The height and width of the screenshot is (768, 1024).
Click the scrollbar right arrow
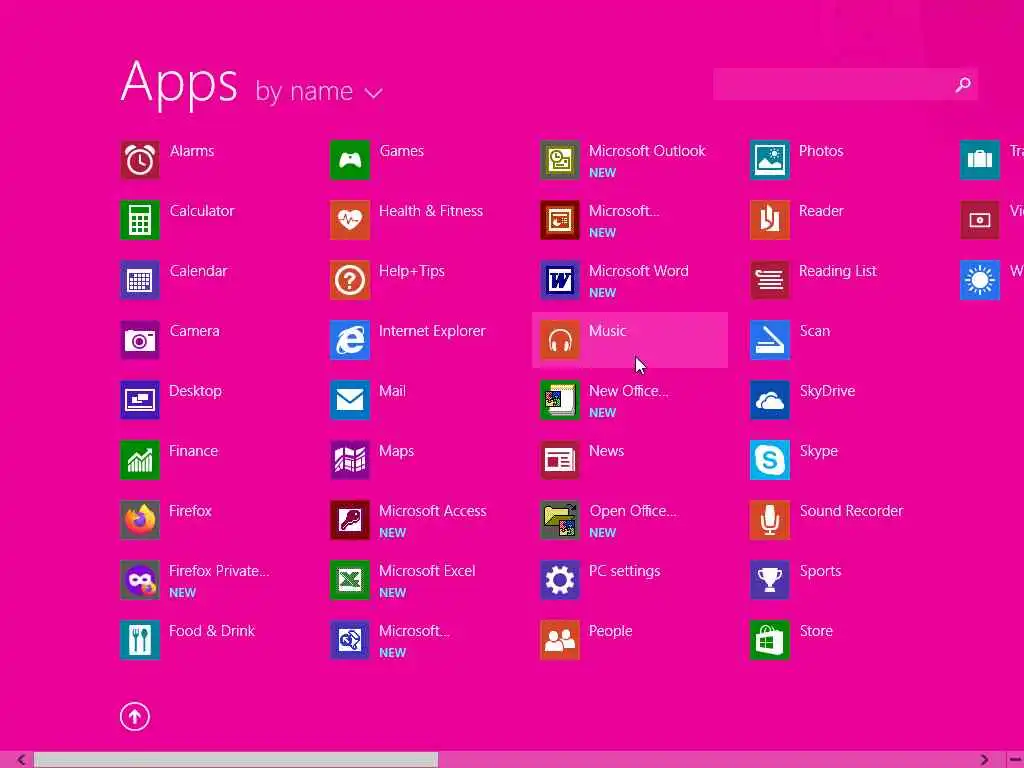(984, 760)
